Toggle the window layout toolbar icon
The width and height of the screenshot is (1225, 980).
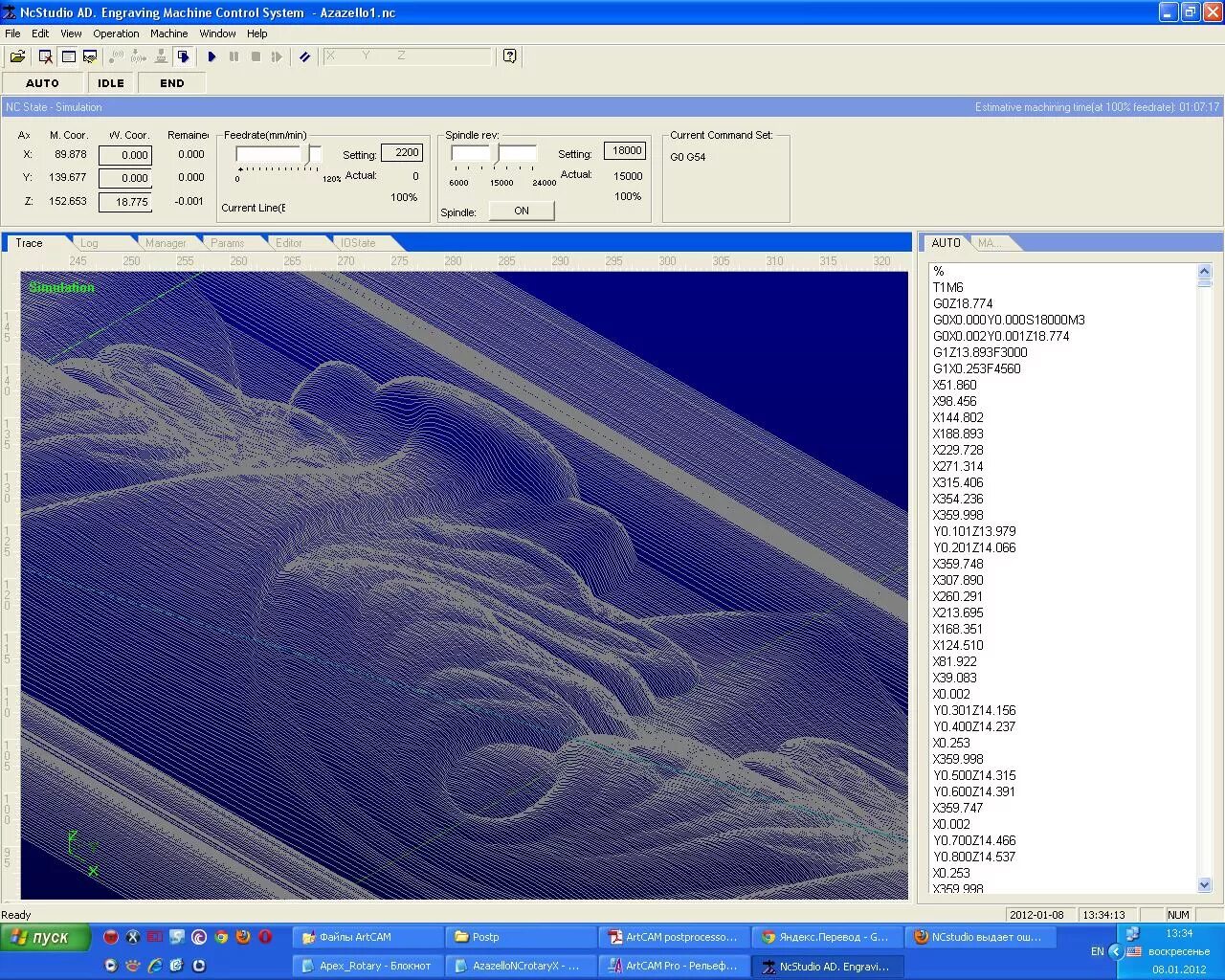tap(68, 56)
